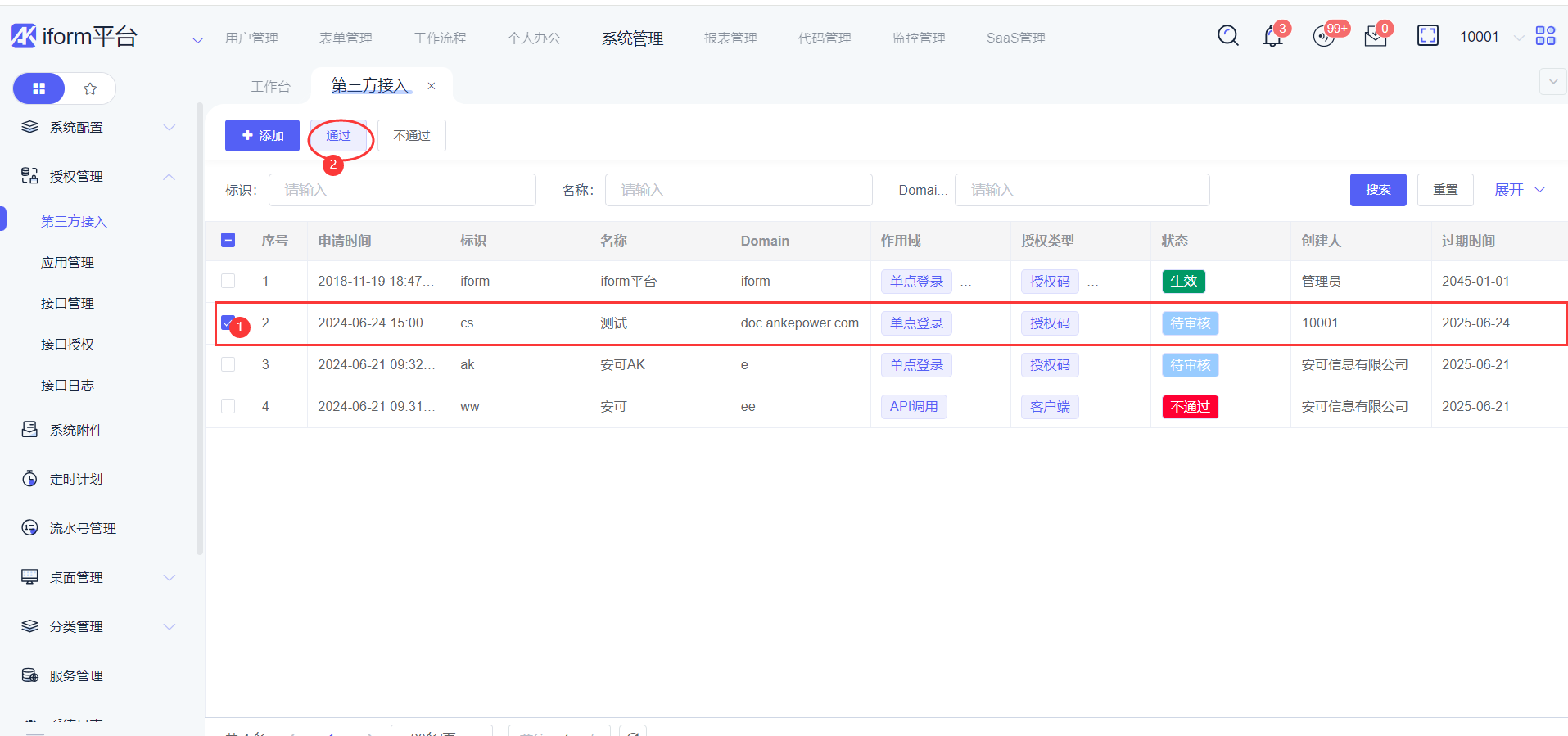Screen dimensions: 1568x736
Task: Open the inbox mail icon
Action: (1376, 37)
